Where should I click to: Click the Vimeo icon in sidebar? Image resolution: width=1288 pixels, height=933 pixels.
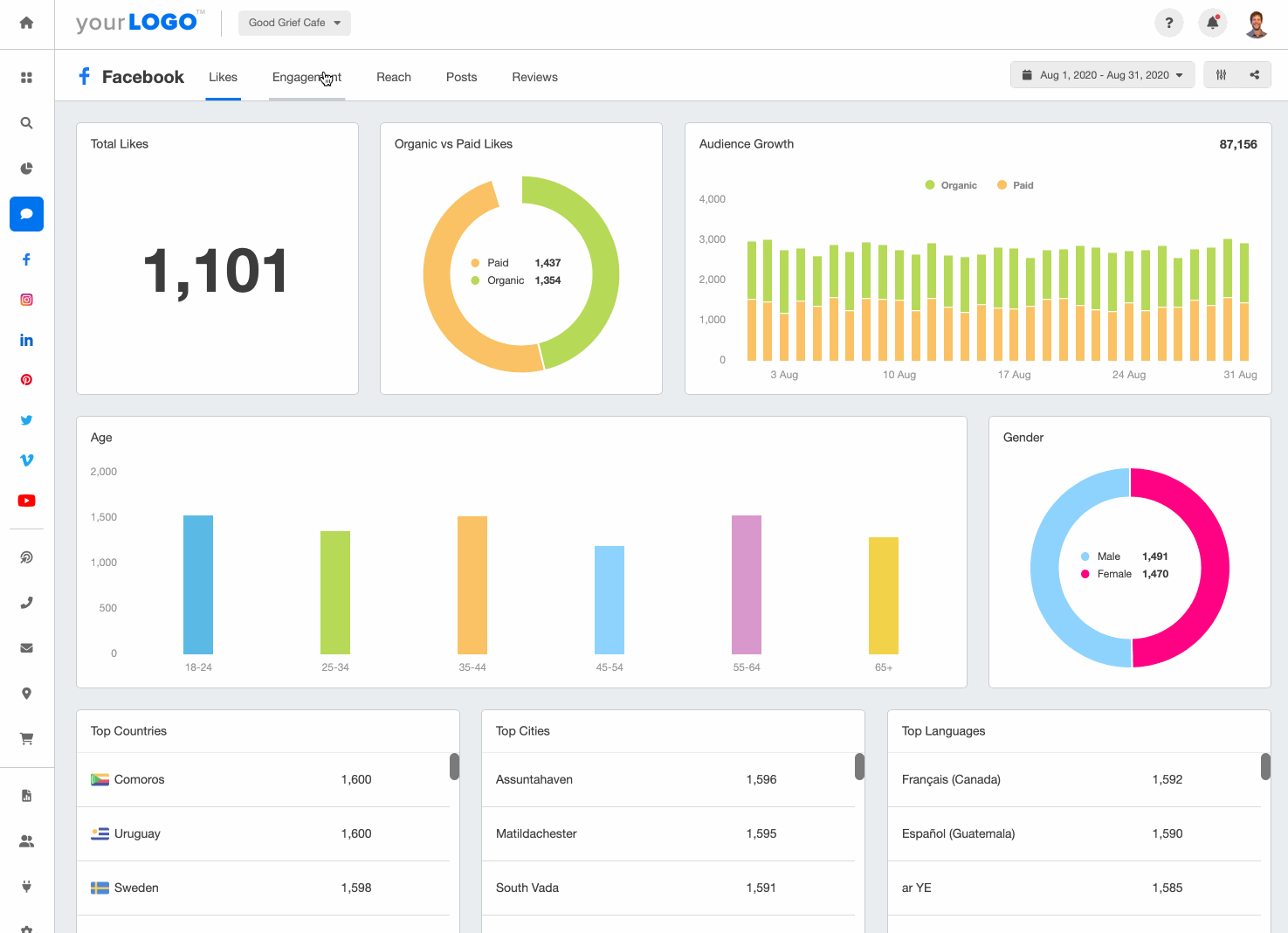coord(26,460)
